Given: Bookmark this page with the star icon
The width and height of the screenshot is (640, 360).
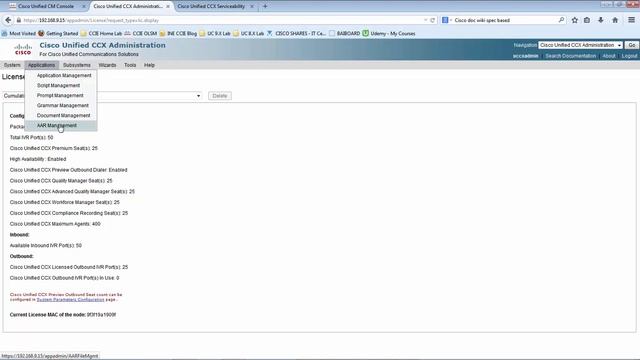Looking at the screenshot, I should (575, 20).
